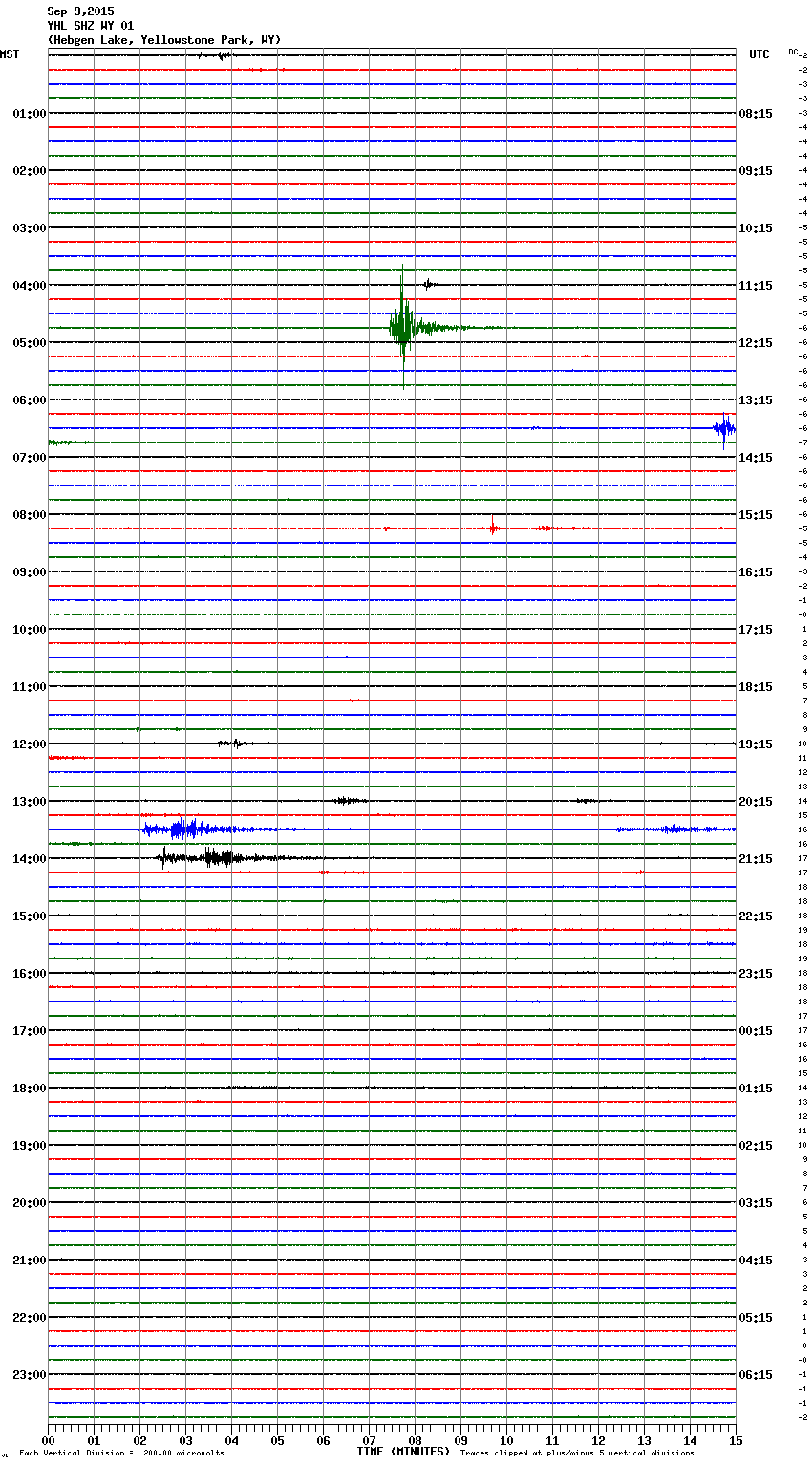This screenshot has width=812, height=1466.
Task: Click the '06:15' UTC time label
Action: pos(756,1375)
